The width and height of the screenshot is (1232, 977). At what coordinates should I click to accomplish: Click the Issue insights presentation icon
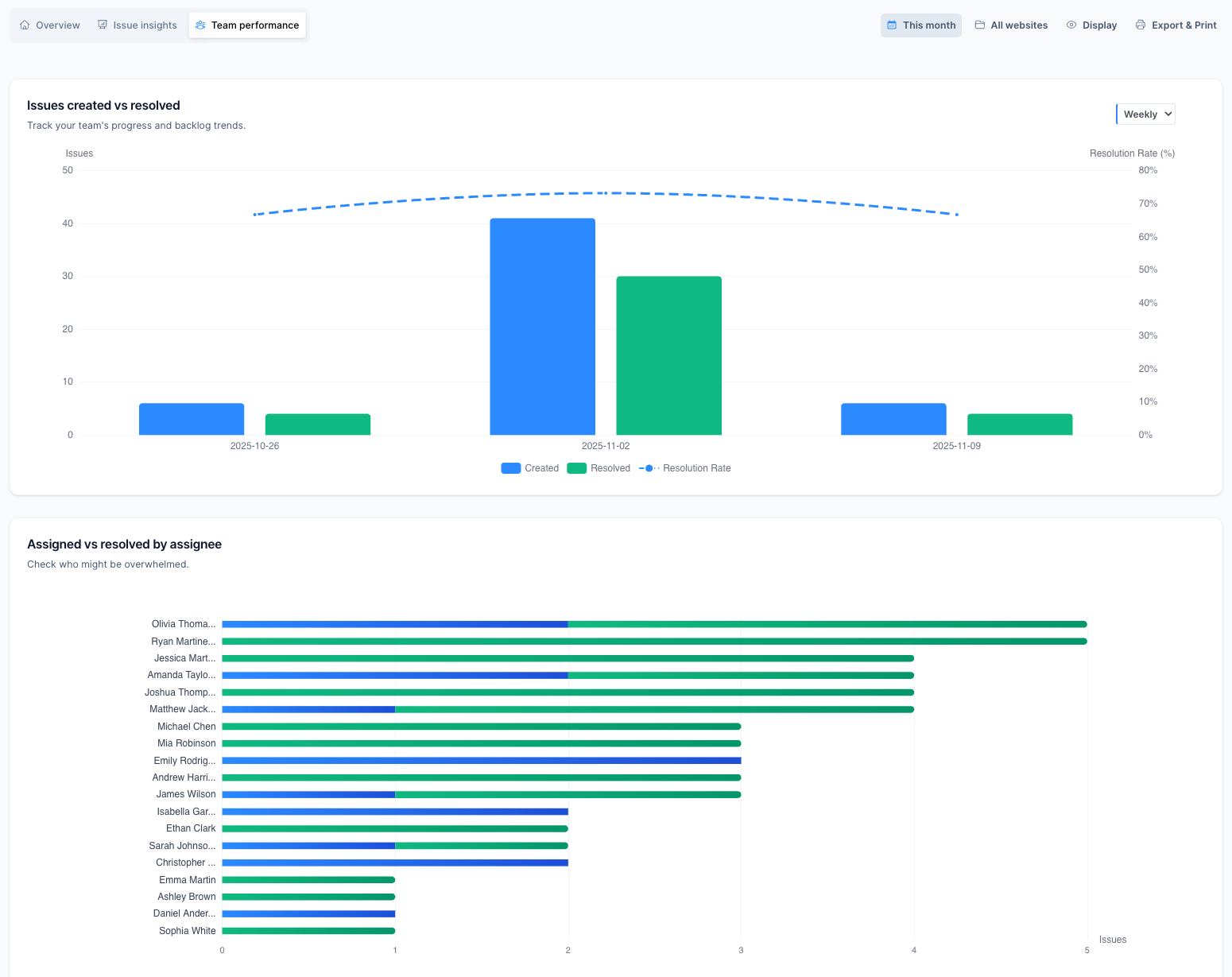coord(103,25)
